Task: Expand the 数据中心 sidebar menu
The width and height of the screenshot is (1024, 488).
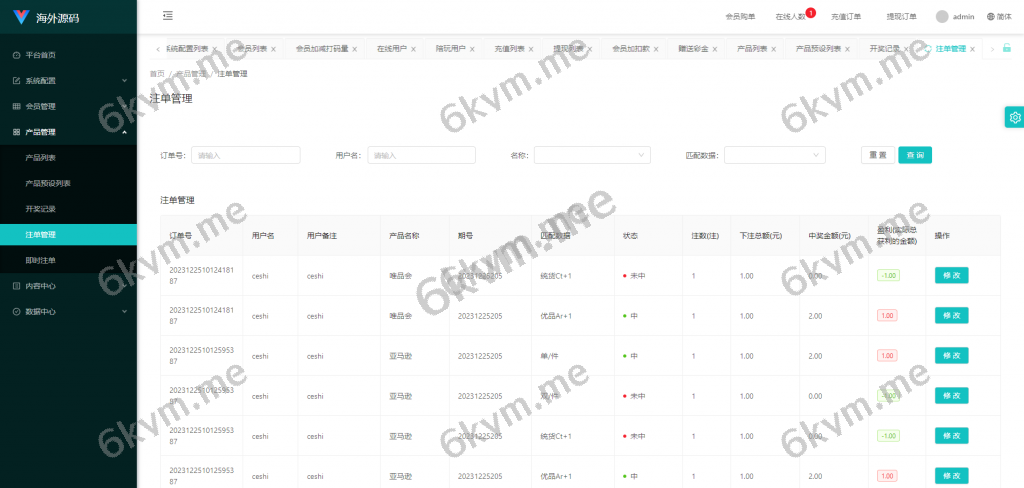Action: pyautogui.click(x=124, y=312)
